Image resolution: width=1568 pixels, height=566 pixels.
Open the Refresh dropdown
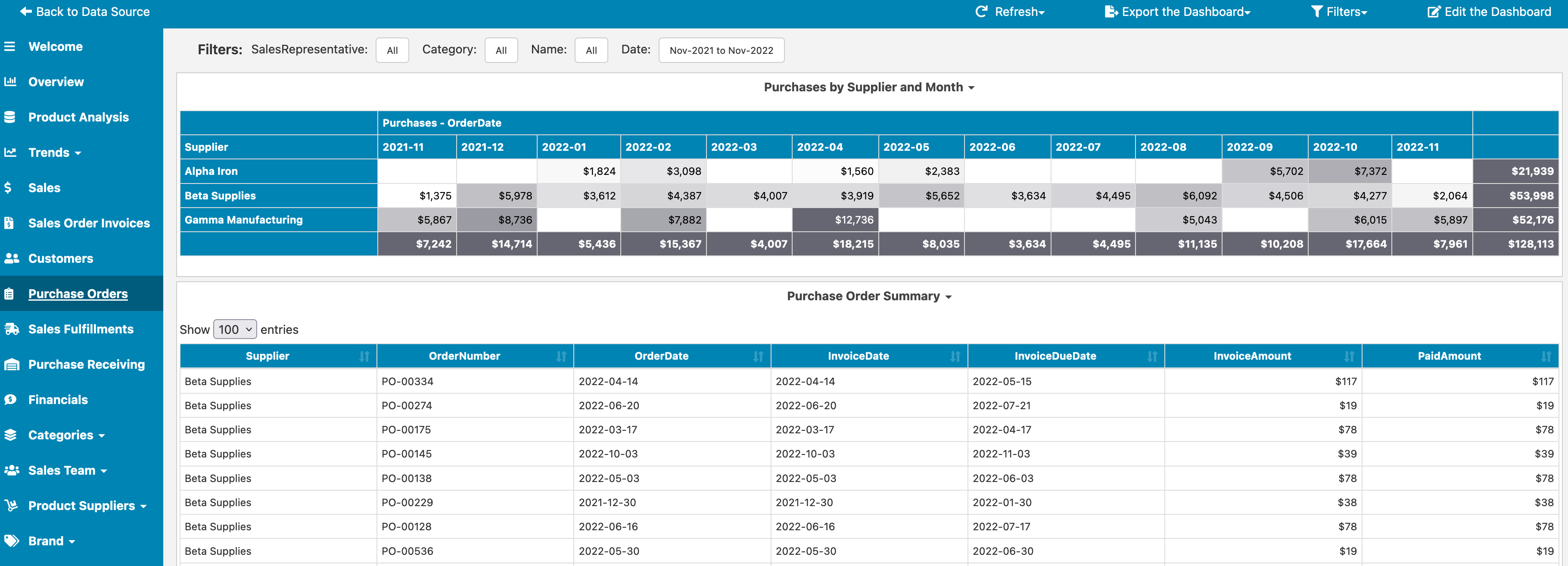[x=1011, y=12]
